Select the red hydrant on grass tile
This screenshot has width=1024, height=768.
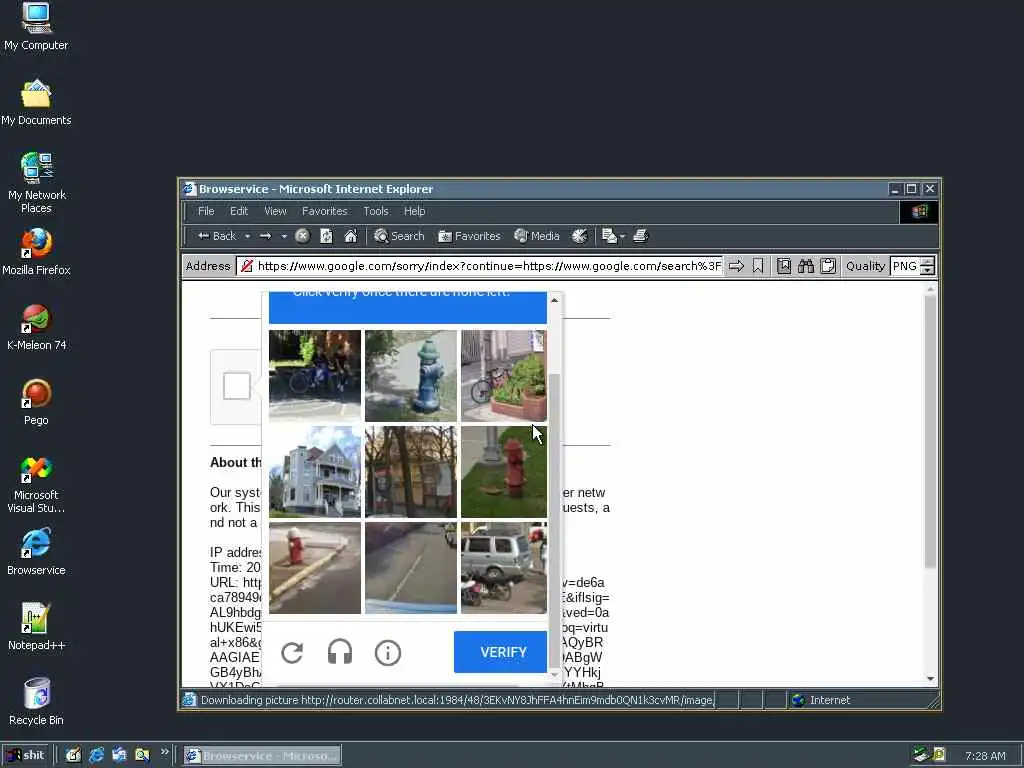pyautogui.click(x=504, y=472)
